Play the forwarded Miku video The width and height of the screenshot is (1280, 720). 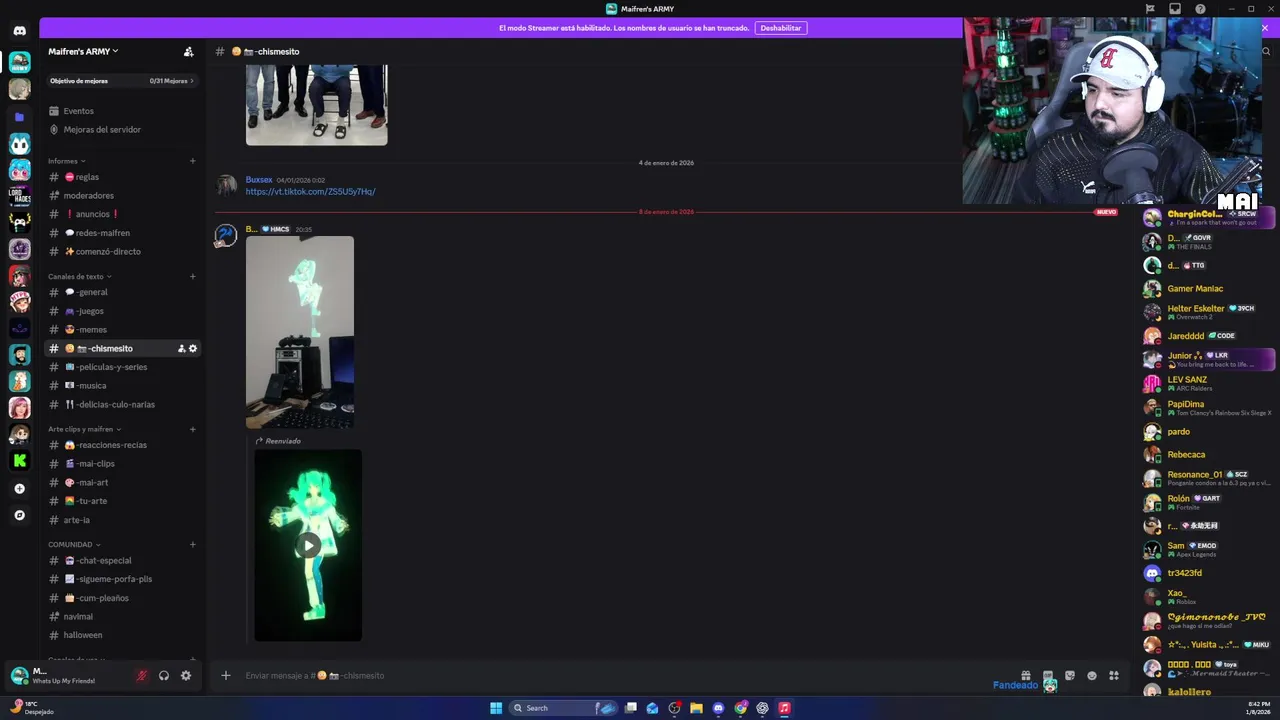308,545
